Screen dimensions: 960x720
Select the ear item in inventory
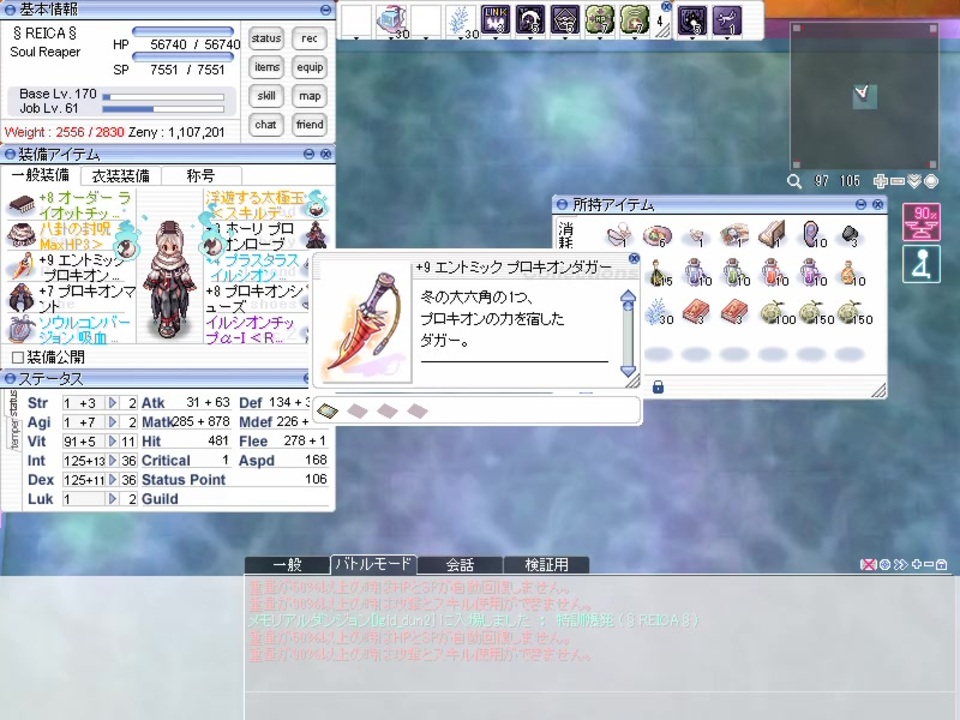(812, 234)
